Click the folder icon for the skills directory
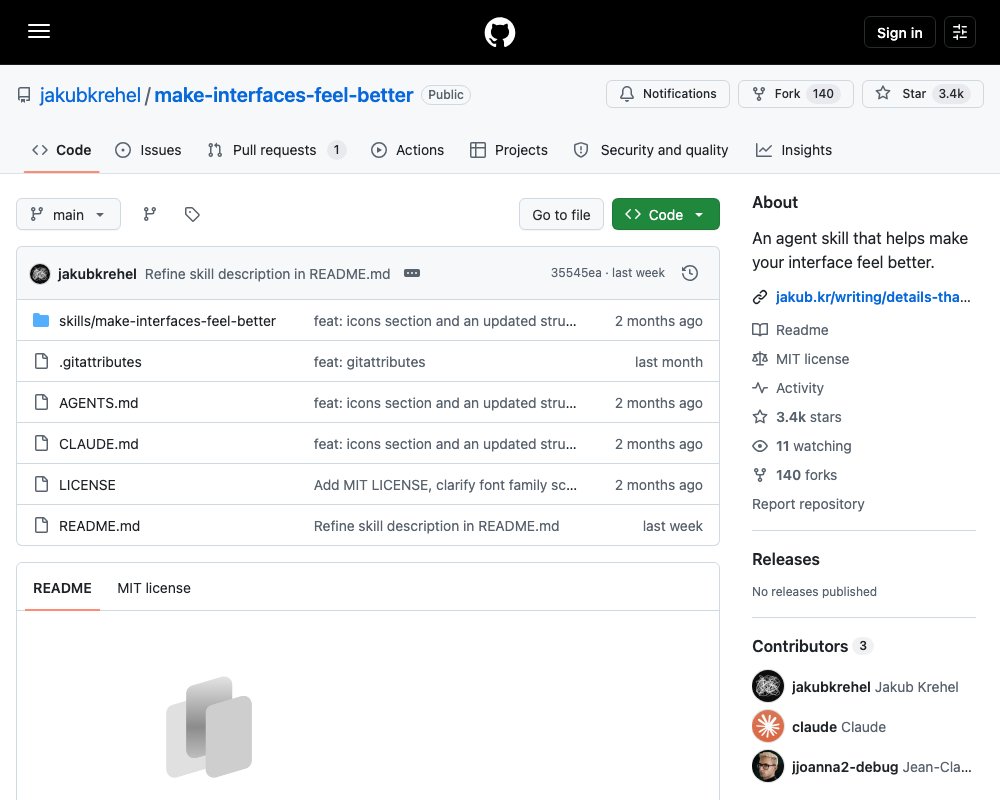Screen dimensions: 1000x800 pyautogui.click(x=41, y=320)
